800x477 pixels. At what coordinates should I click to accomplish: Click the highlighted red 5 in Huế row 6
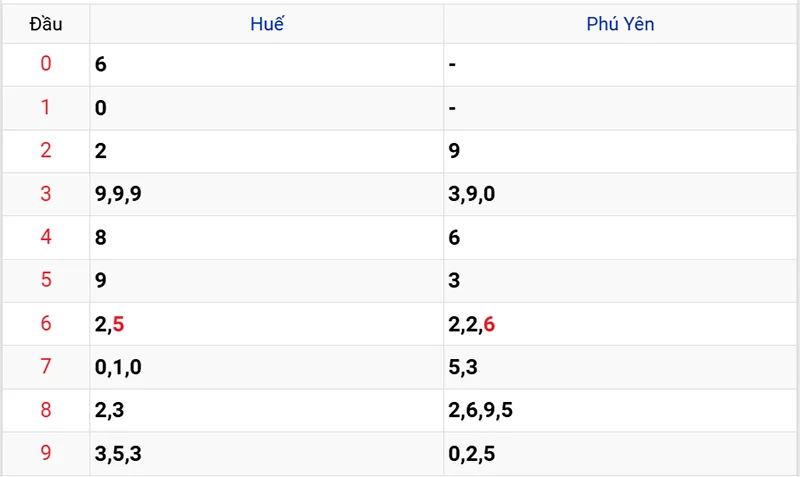click(119, 324)
